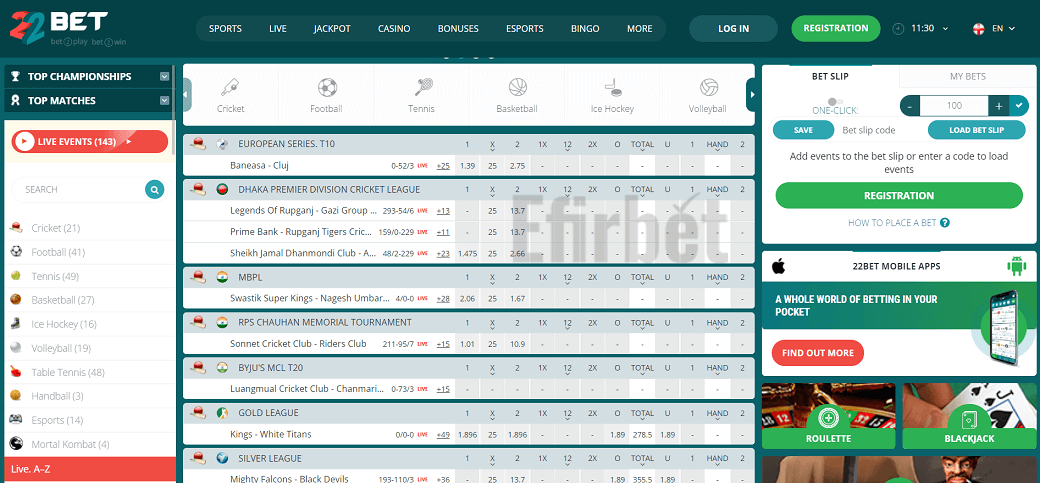Open the Apple iOS app icon
The image size is (1040, 483).
tap(779, 266)
